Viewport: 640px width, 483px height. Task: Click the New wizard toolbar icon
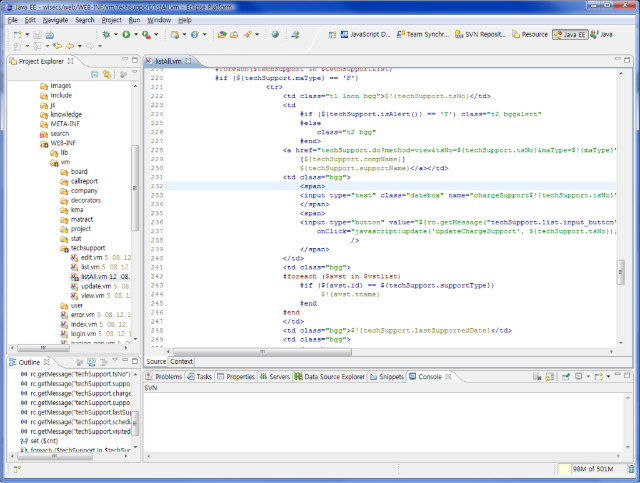[17, 35]
